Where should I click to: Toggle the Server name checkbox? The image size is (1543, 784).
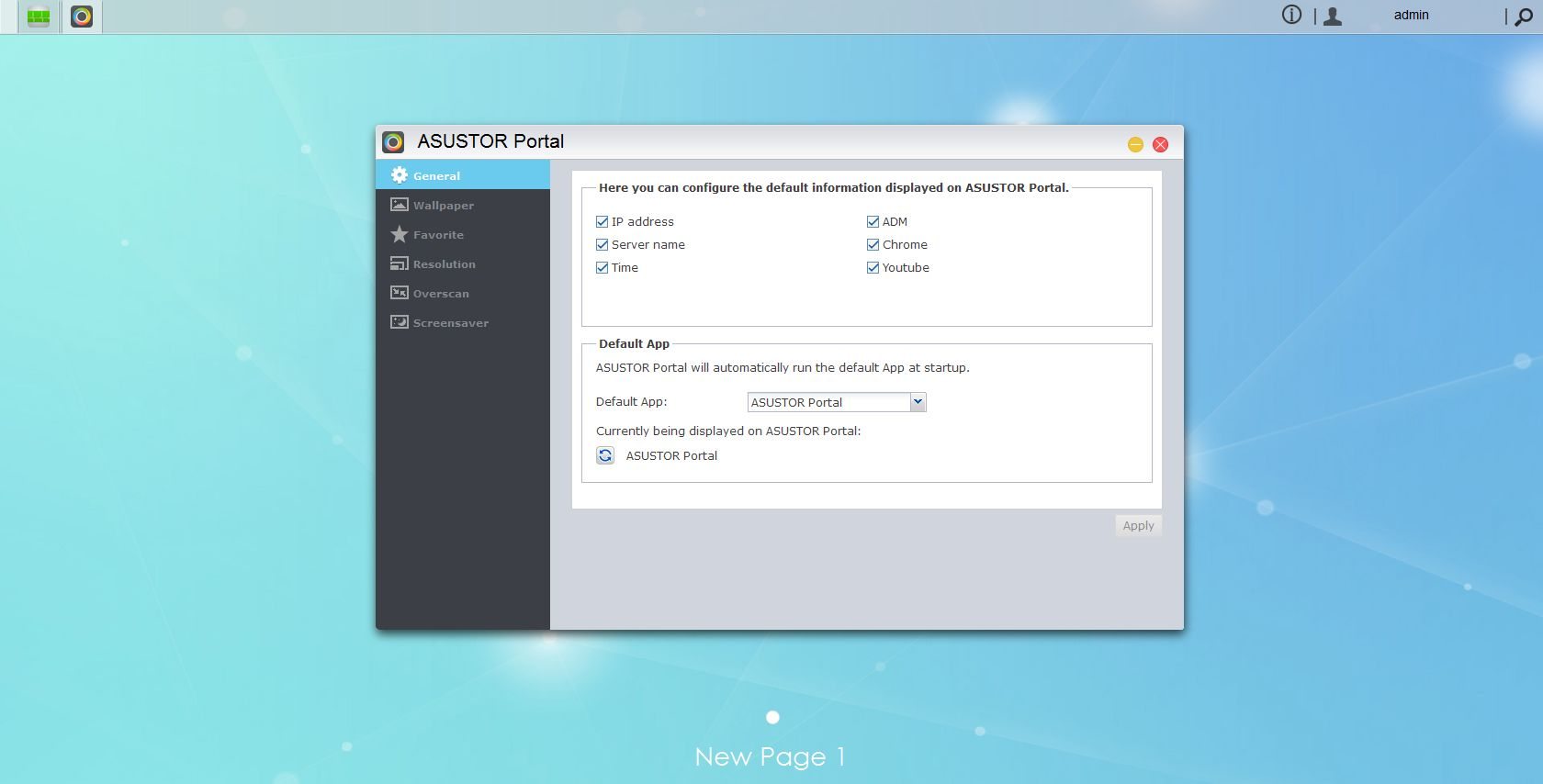click(603, 244)
